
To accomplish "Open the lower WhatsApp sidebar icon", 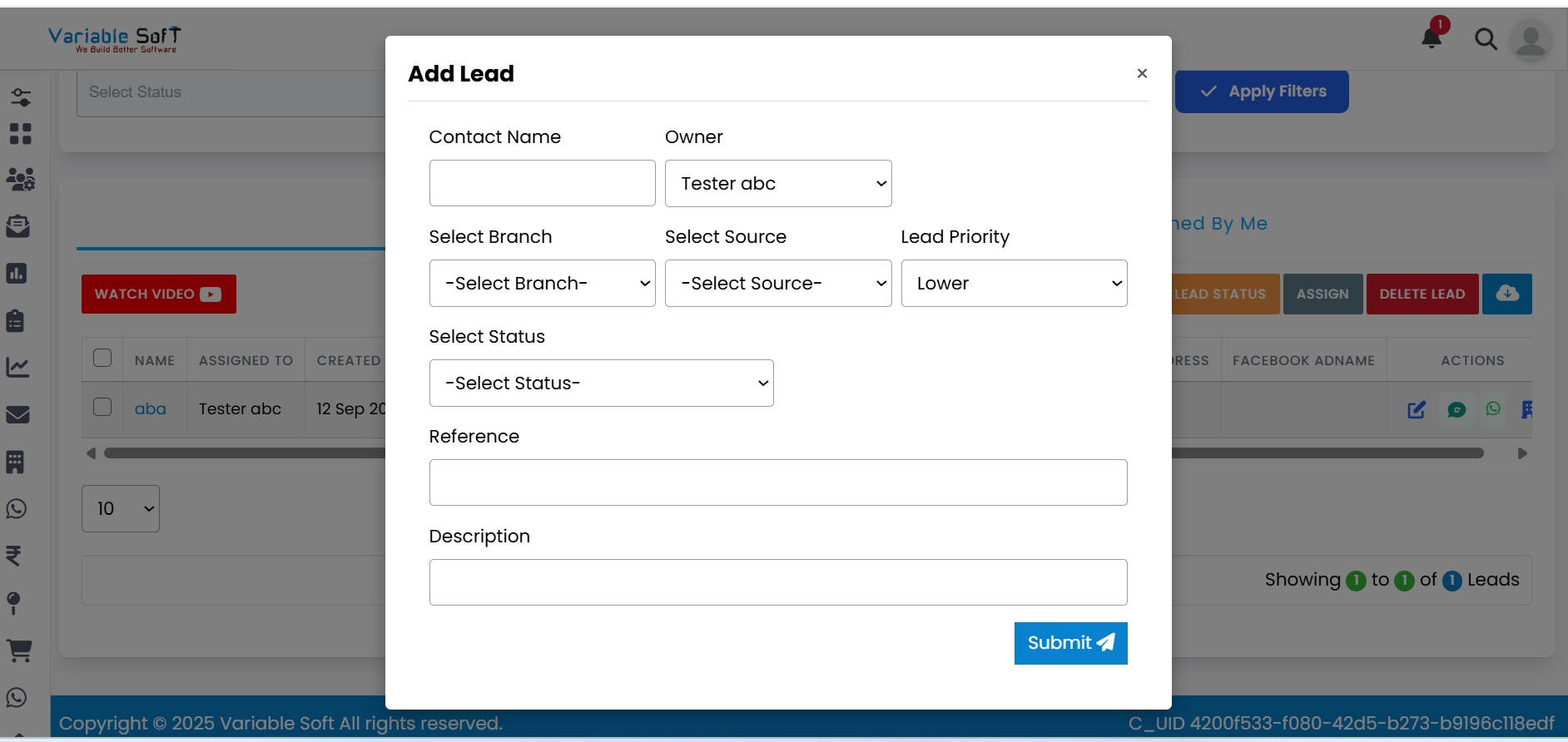I will pyautogui.click(x=17, y=698).
